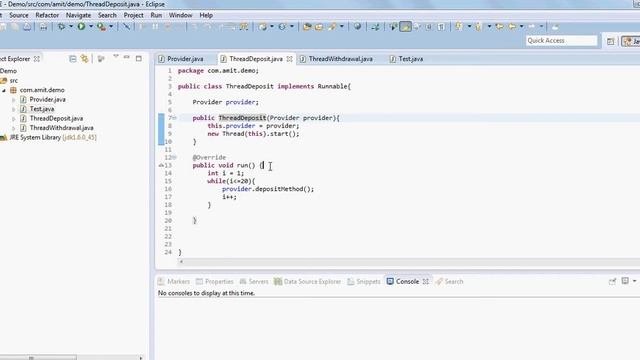Maximize the Project Explorer panel
The width and height of the screenshot is (640, 360).
[x=139, y=58]
